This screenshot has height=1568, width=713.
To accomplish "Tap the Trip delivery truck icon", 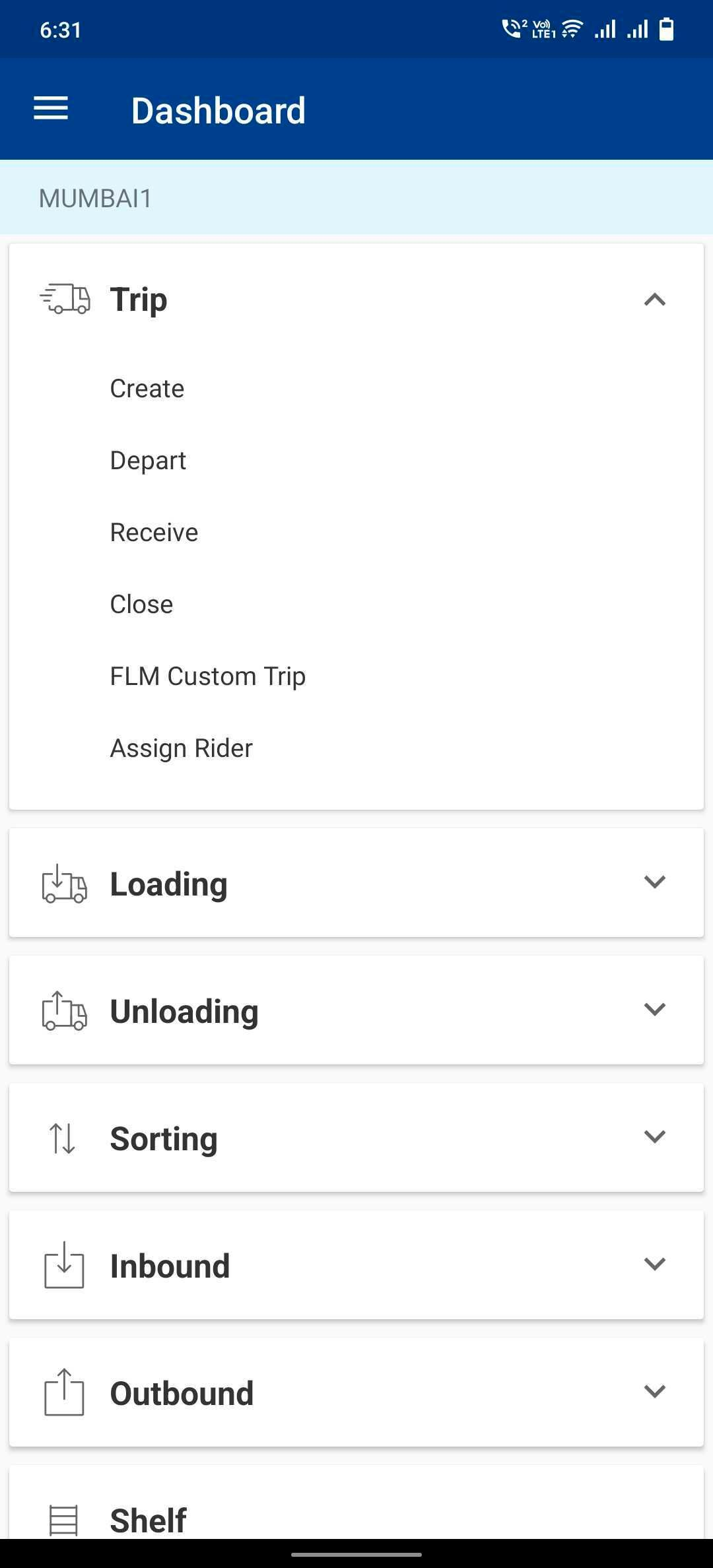I will pos(65,299).
